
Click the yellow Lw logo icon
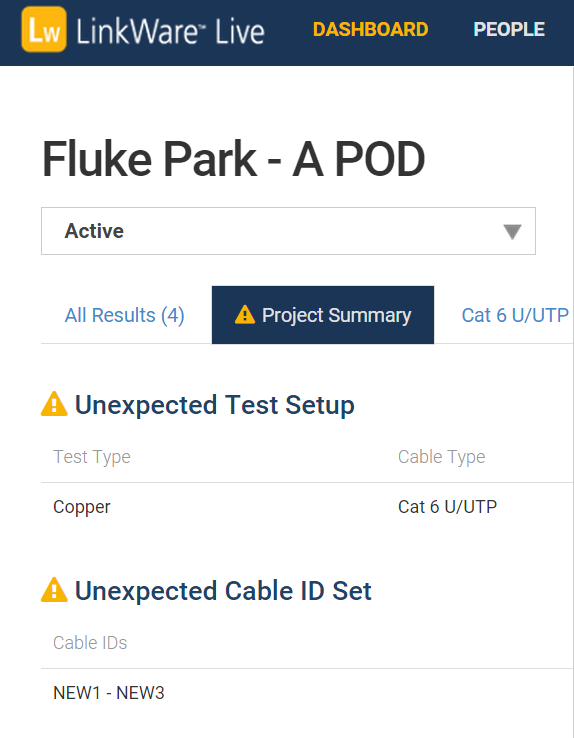point(44,29)
